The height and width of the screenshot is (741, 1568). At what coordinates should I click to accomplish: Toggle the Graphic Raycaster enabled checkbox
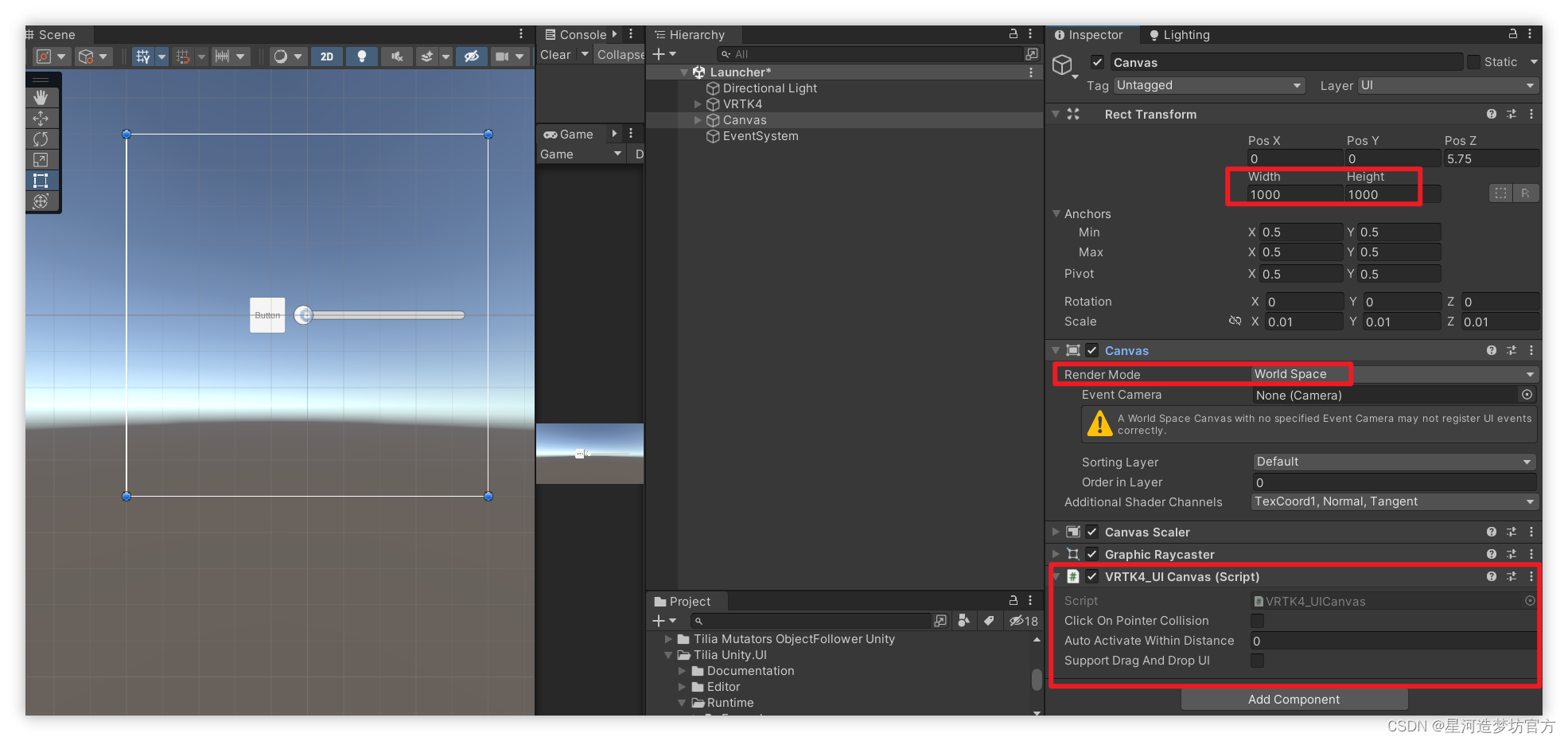click(1092, 555)
